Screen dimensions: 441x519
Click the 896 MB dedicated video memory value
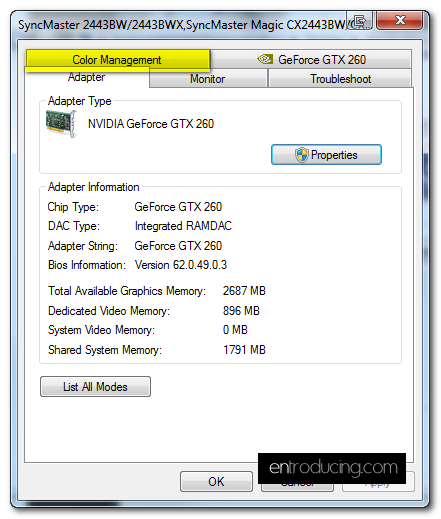pos(241,311)
